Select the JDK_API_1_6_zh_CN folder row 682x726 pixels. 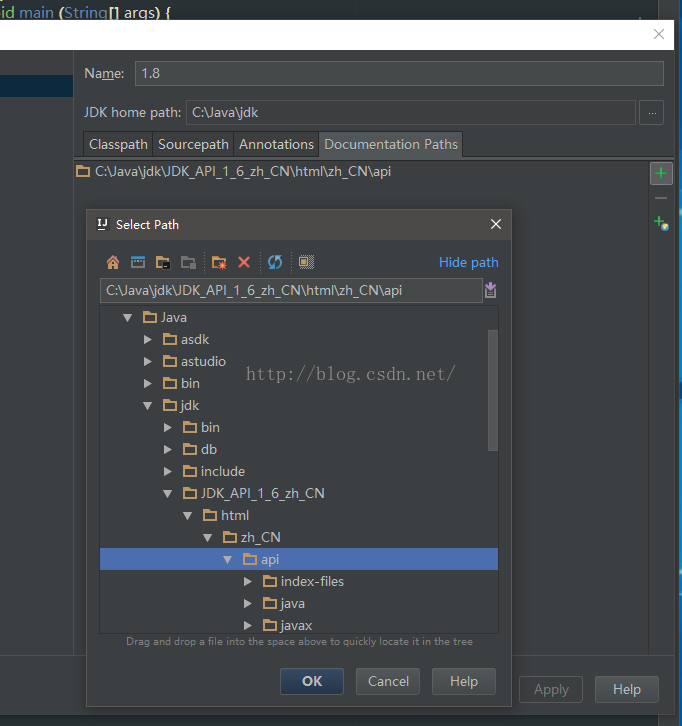click(x=299, y=494)
